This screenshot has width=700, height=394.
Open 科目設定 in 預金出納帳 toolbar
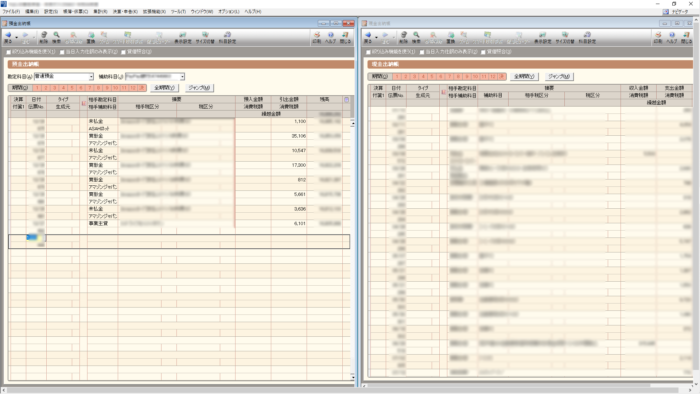click(227, 37)
